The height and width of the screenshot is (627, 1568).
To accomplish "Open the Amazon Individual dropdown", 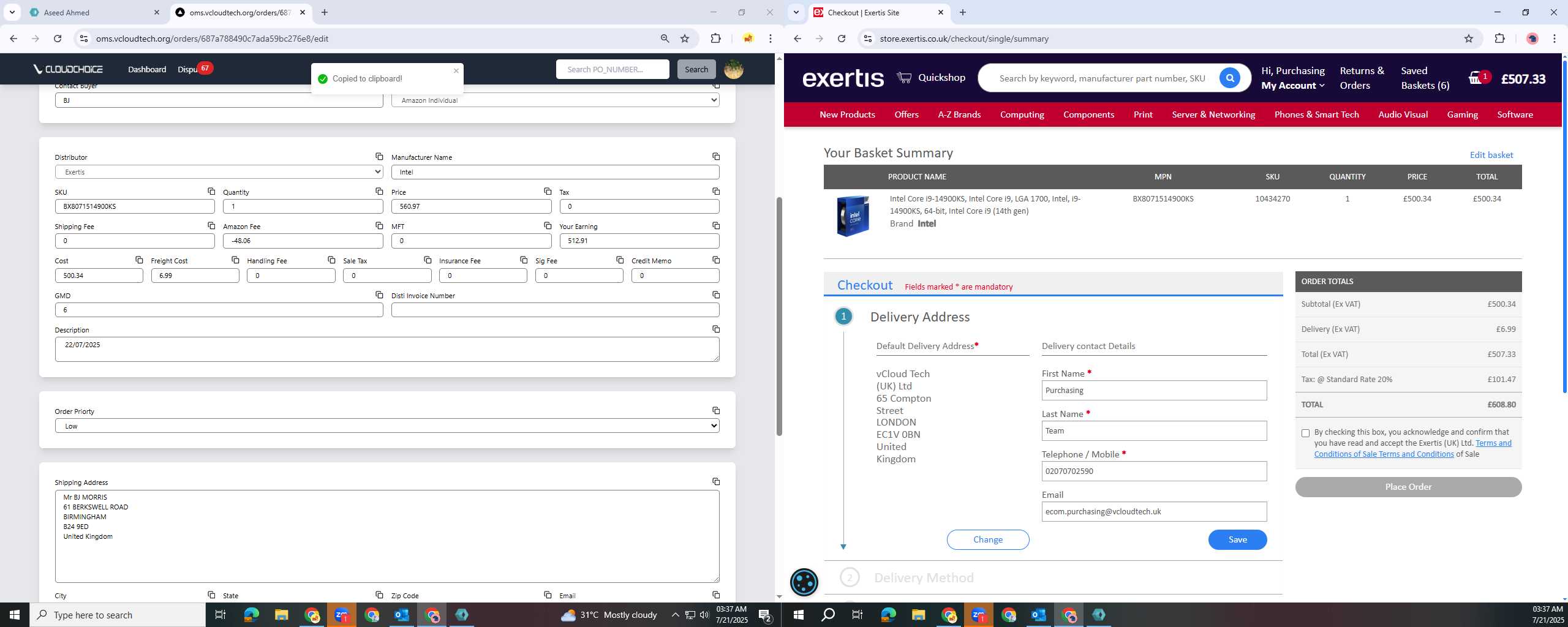I will pyautogui.click(x=556, y=100).
